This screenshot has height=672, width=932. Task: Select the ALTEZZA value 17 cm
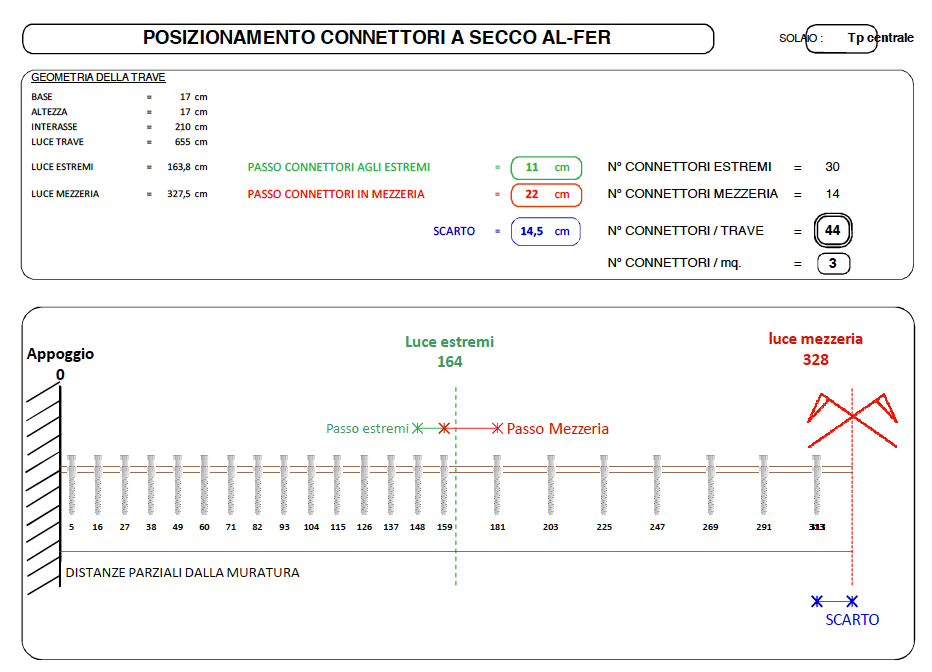point(194,112)
